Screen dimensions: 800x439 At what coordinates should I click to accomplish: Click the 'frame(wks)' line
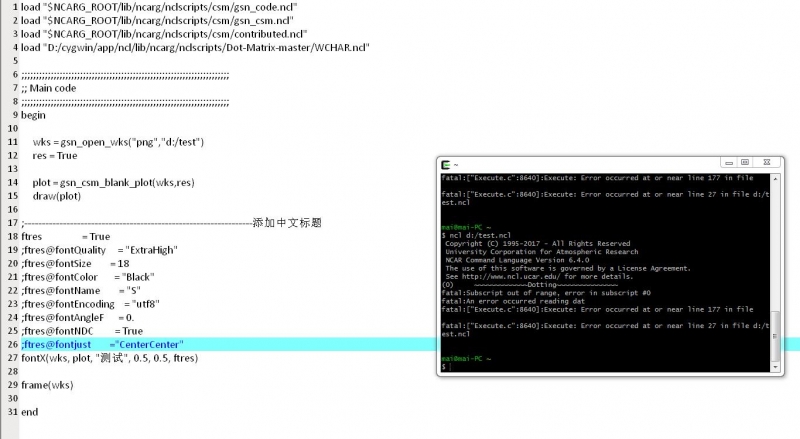tap(48, 385)
